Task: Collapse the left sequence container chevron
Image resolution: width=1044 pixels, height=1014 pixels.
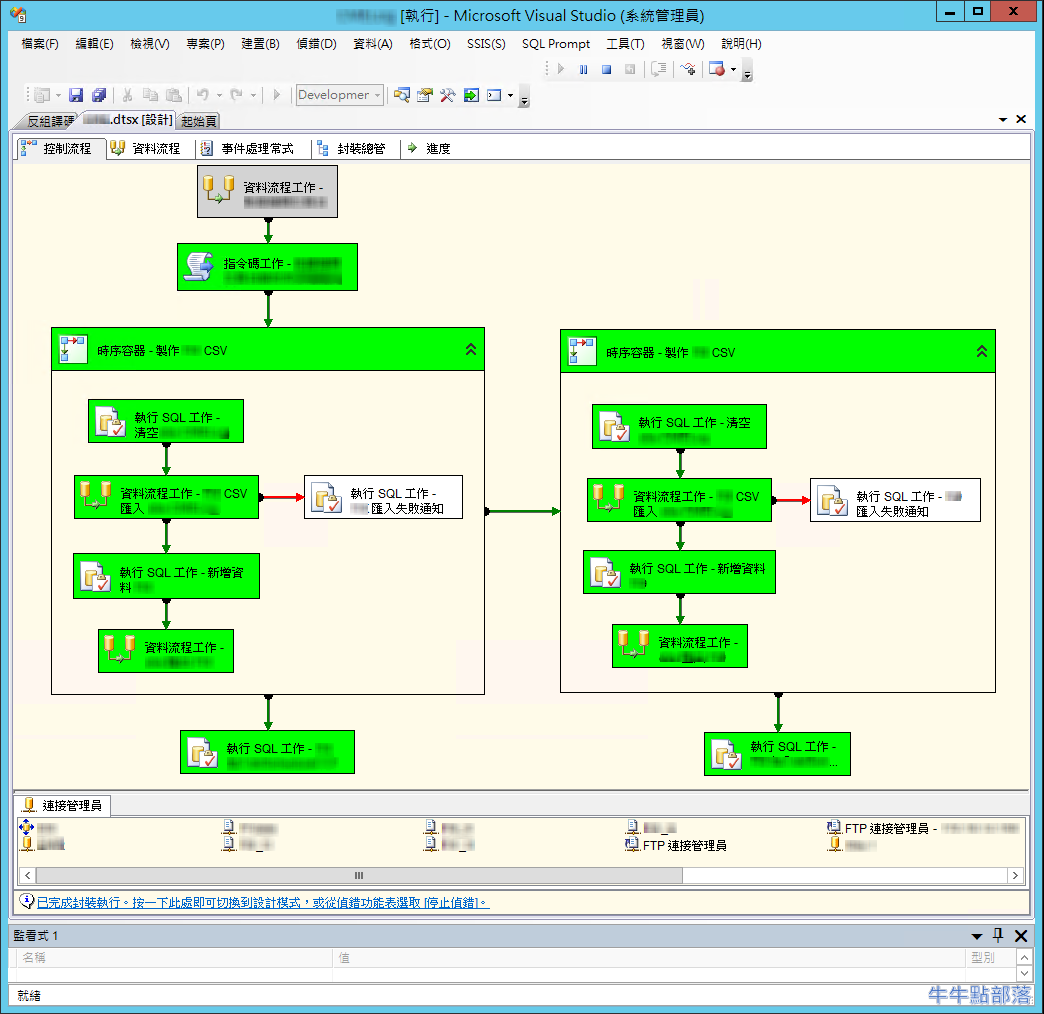Action: 471,350
